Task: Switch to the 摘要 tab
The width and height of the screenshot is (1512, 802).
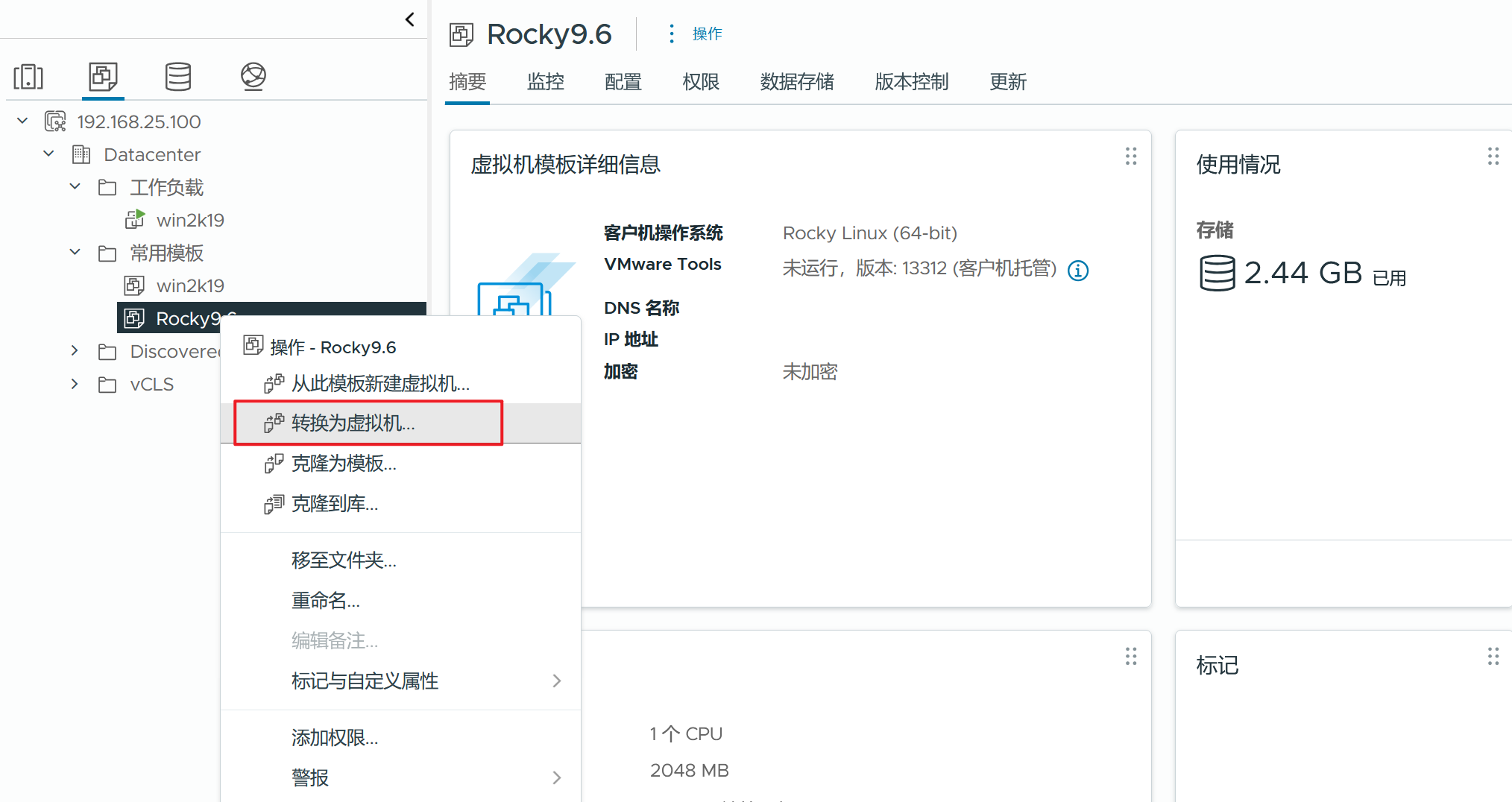Action: point(467,81)
